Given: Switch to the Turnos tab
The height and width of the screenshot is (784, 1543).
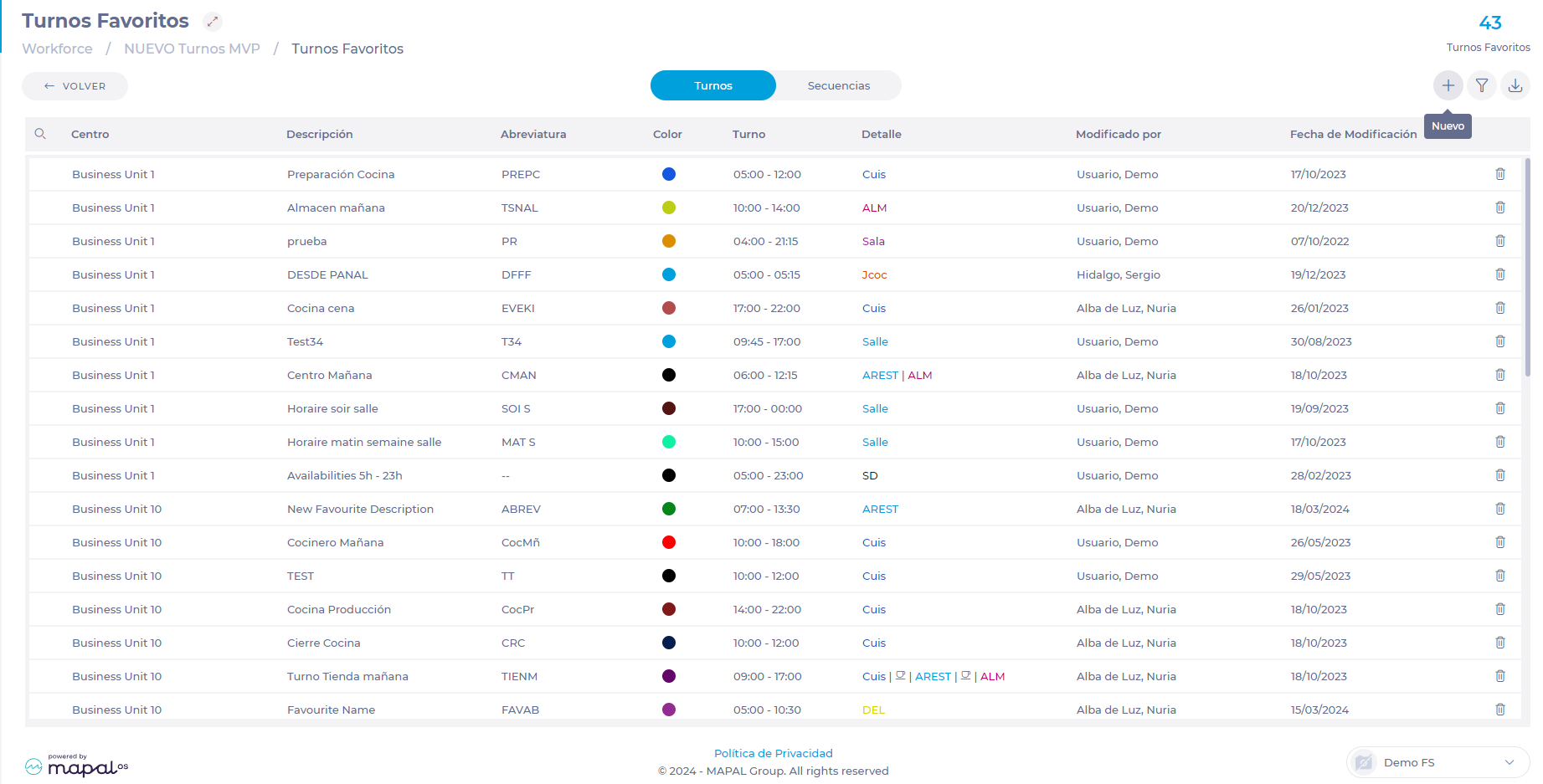Looking at the screenshot, I should [713, 85].
